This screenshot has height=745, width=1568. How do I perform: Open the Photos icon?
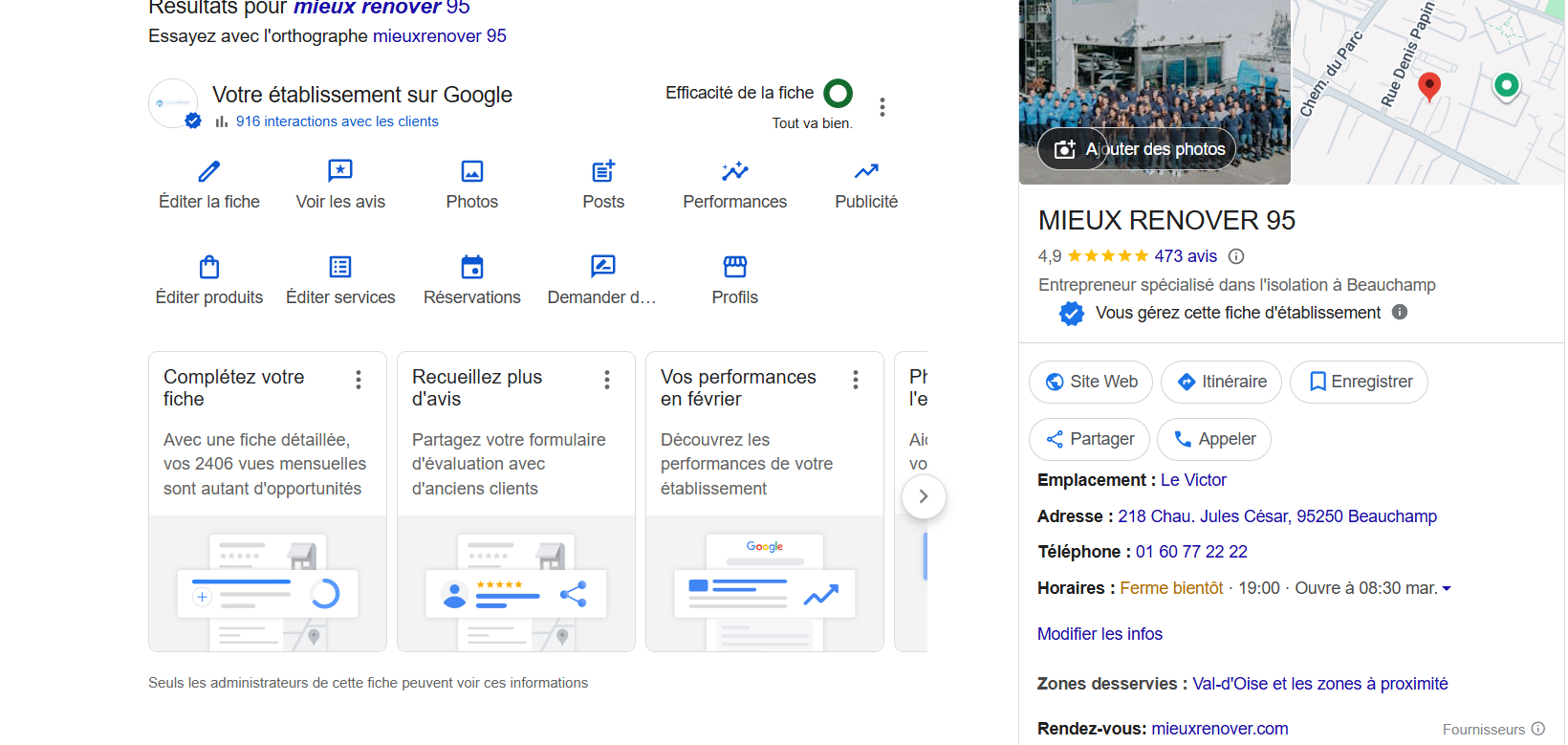(x=472, y=171)
